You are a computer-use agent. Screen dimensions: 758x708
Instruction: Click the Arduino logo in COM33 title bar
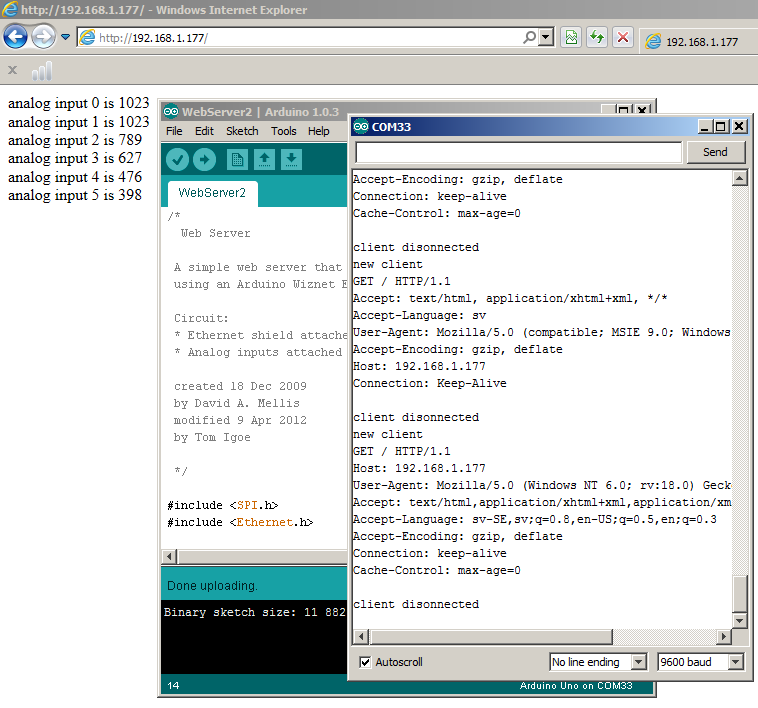click(361, 127)
